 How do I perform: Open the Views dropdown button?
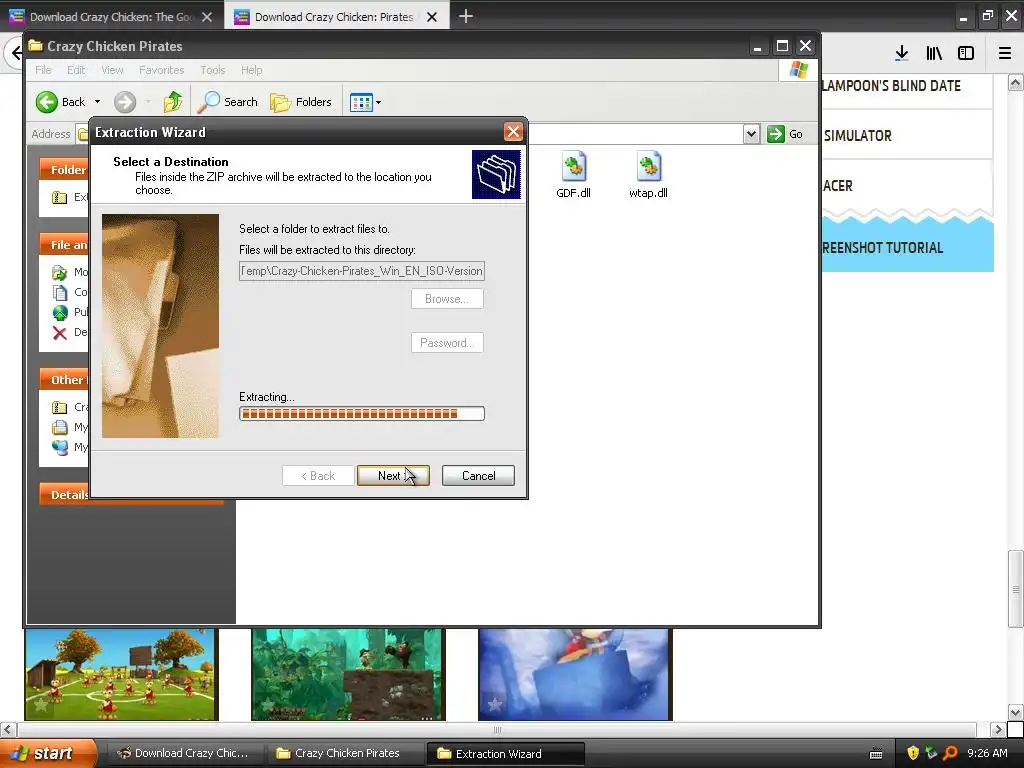[x=365, y=102]
